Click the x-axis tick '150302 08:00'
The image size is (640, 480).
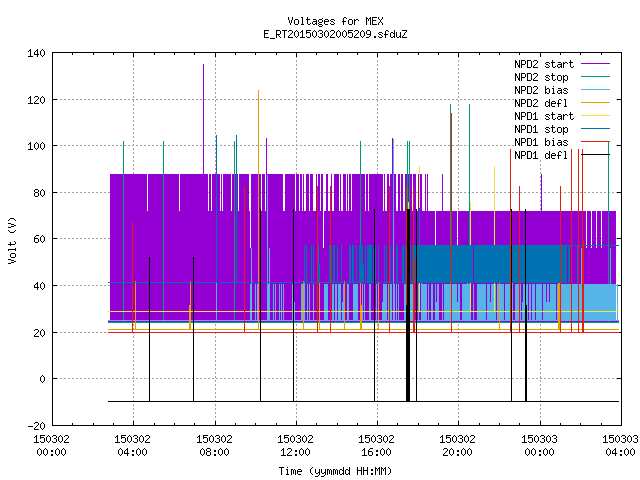click(214, 446)
